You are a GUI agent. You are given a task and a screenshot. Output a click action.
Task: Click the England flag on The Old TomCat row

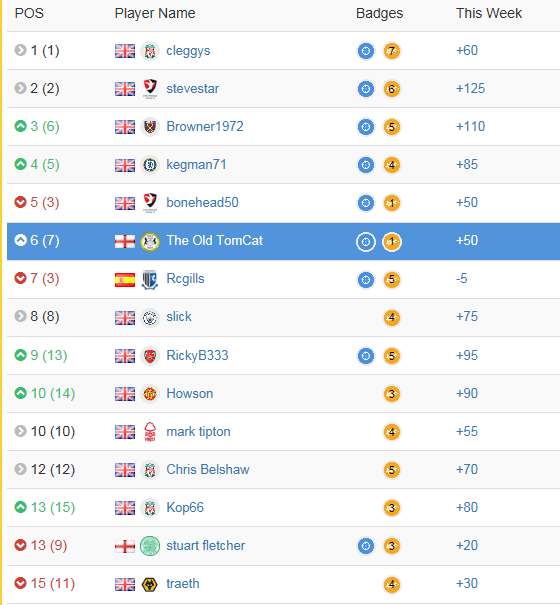coord(125,242)
